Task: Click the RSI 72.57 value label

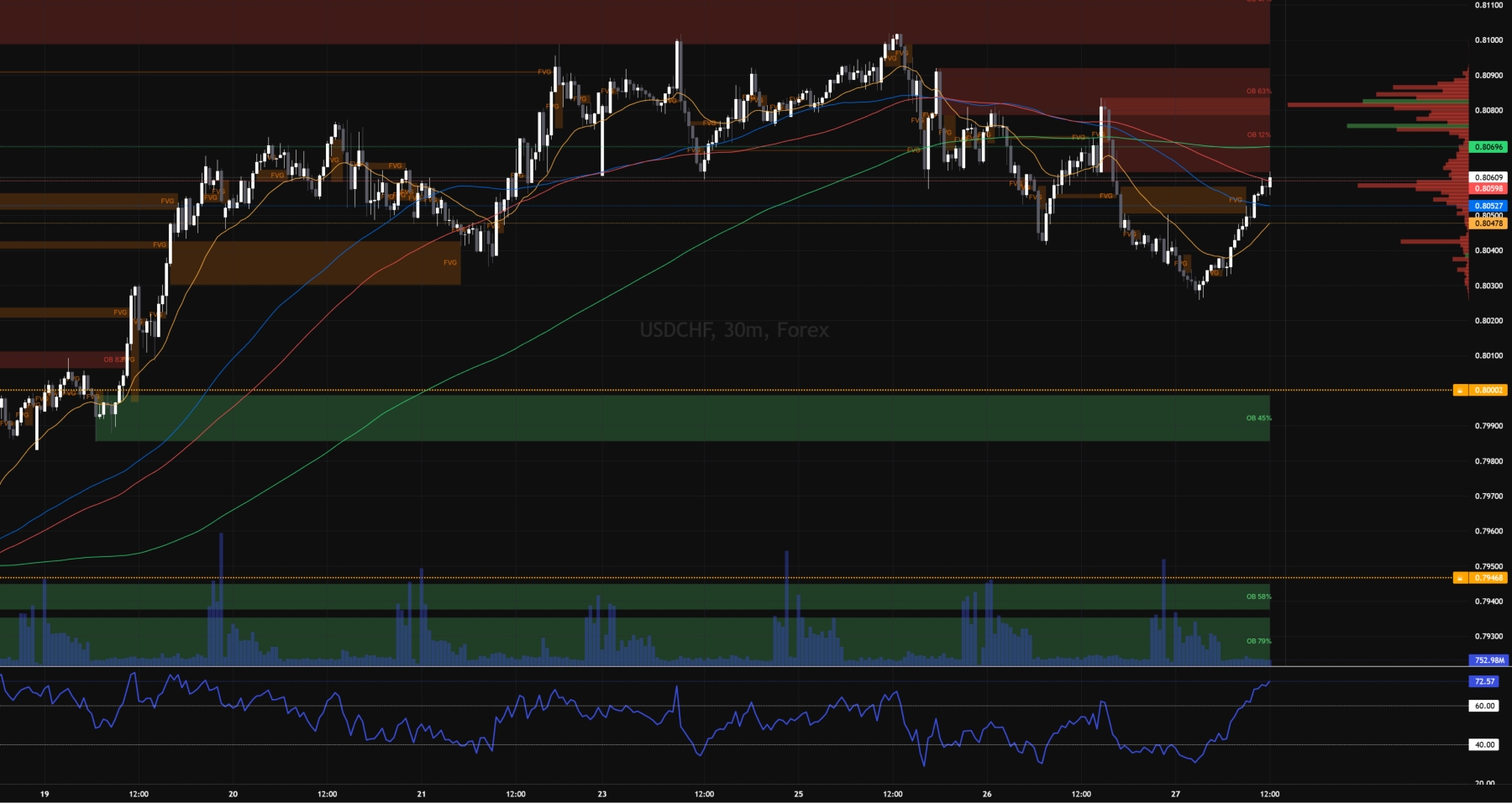Action: click(1484, 681)
